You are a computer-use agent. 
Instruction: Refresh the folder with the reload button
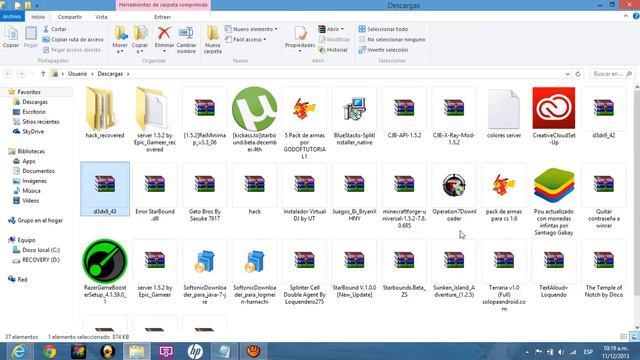pyautogui.click(x=578, y=74)
